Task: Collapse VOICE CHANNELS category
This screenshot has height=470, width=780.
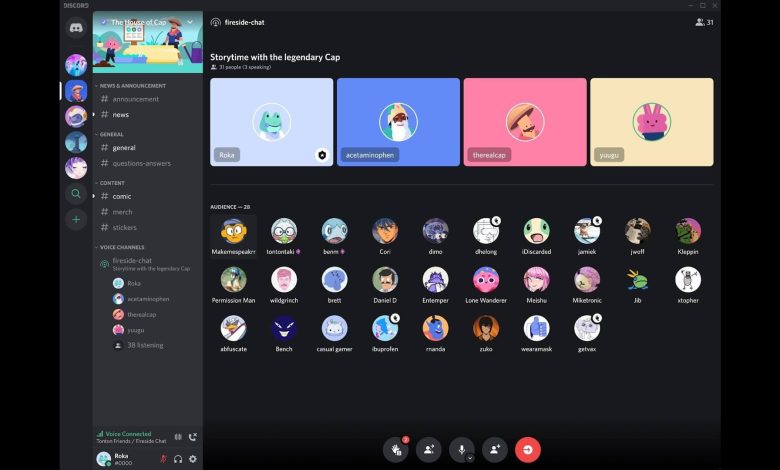Action: pyautogui.click(x=120, y=247)
